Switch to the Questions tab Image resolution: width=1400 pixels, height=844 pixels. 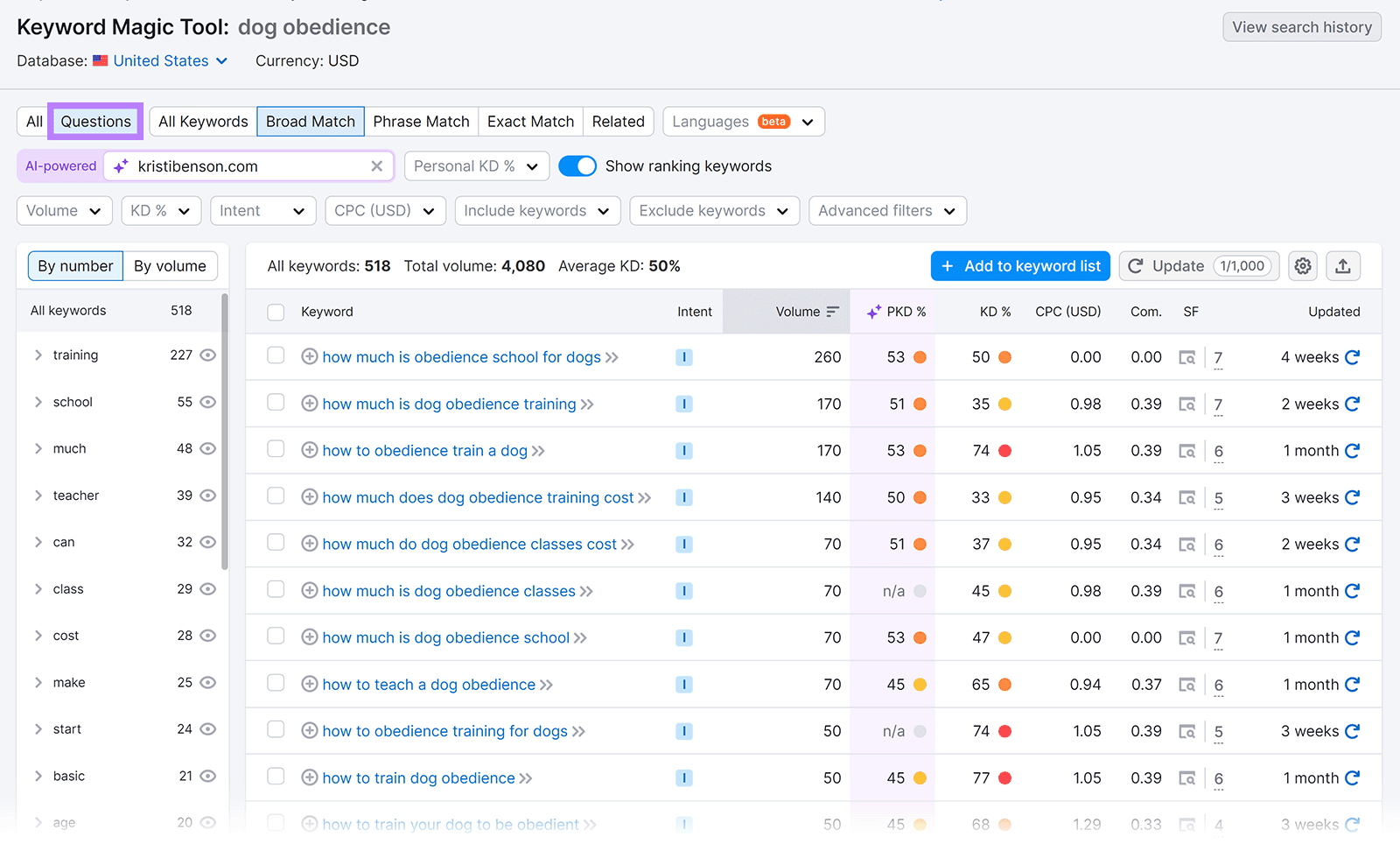pyautogui.click(x=94, y=121)
